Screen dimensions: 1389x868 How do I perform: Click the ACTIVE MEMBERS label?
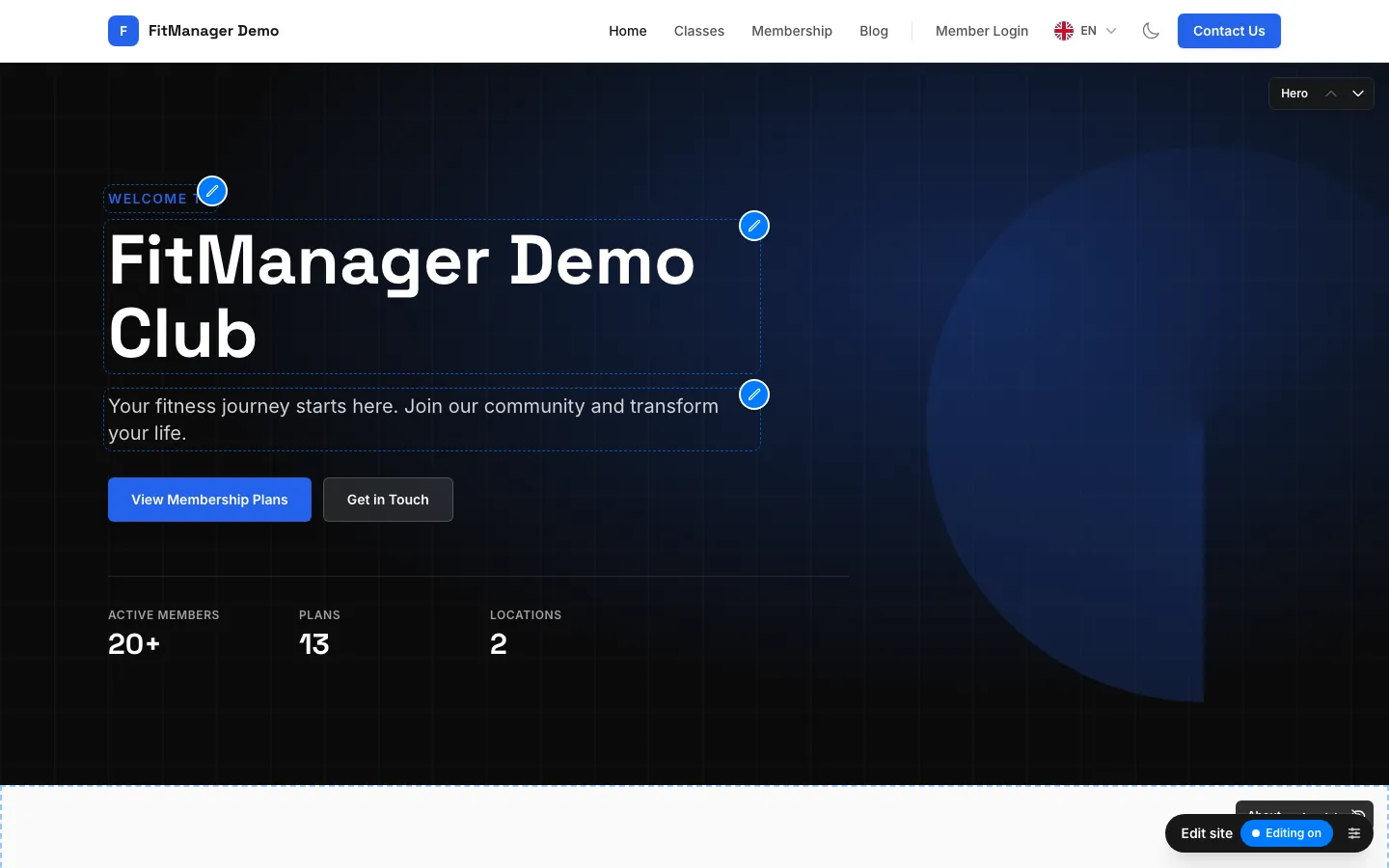pos(164,615)
